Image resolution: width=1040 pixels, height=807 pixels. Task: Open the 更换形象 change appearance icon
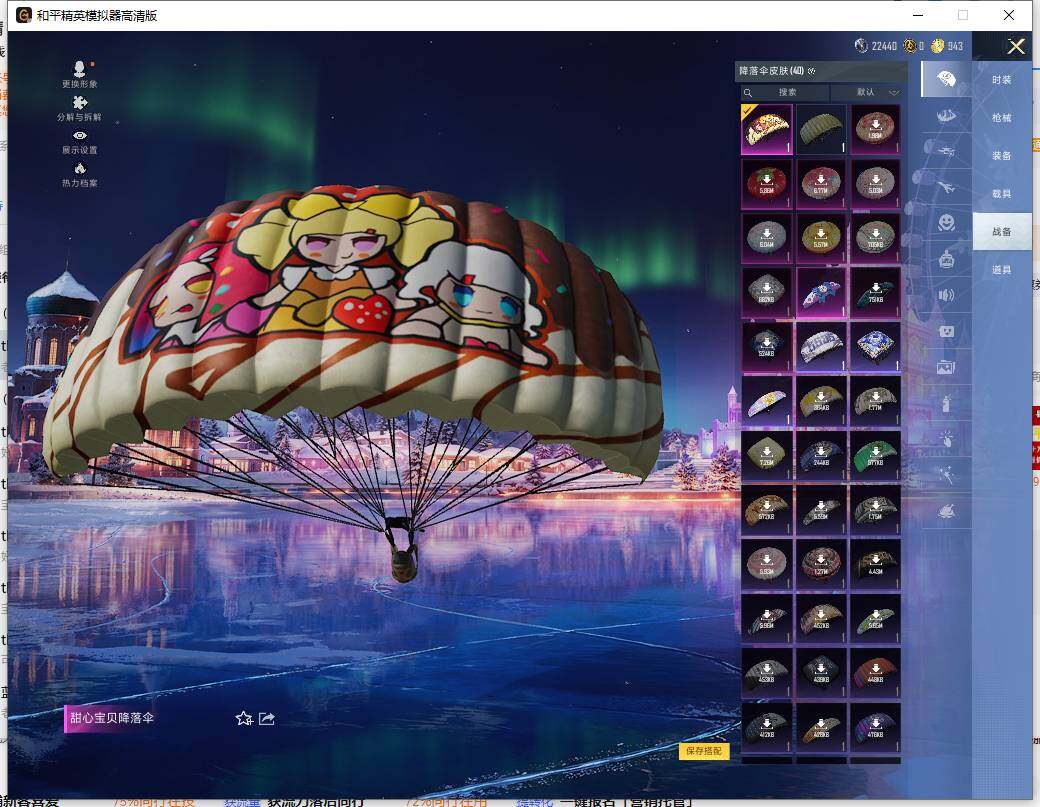79,68
